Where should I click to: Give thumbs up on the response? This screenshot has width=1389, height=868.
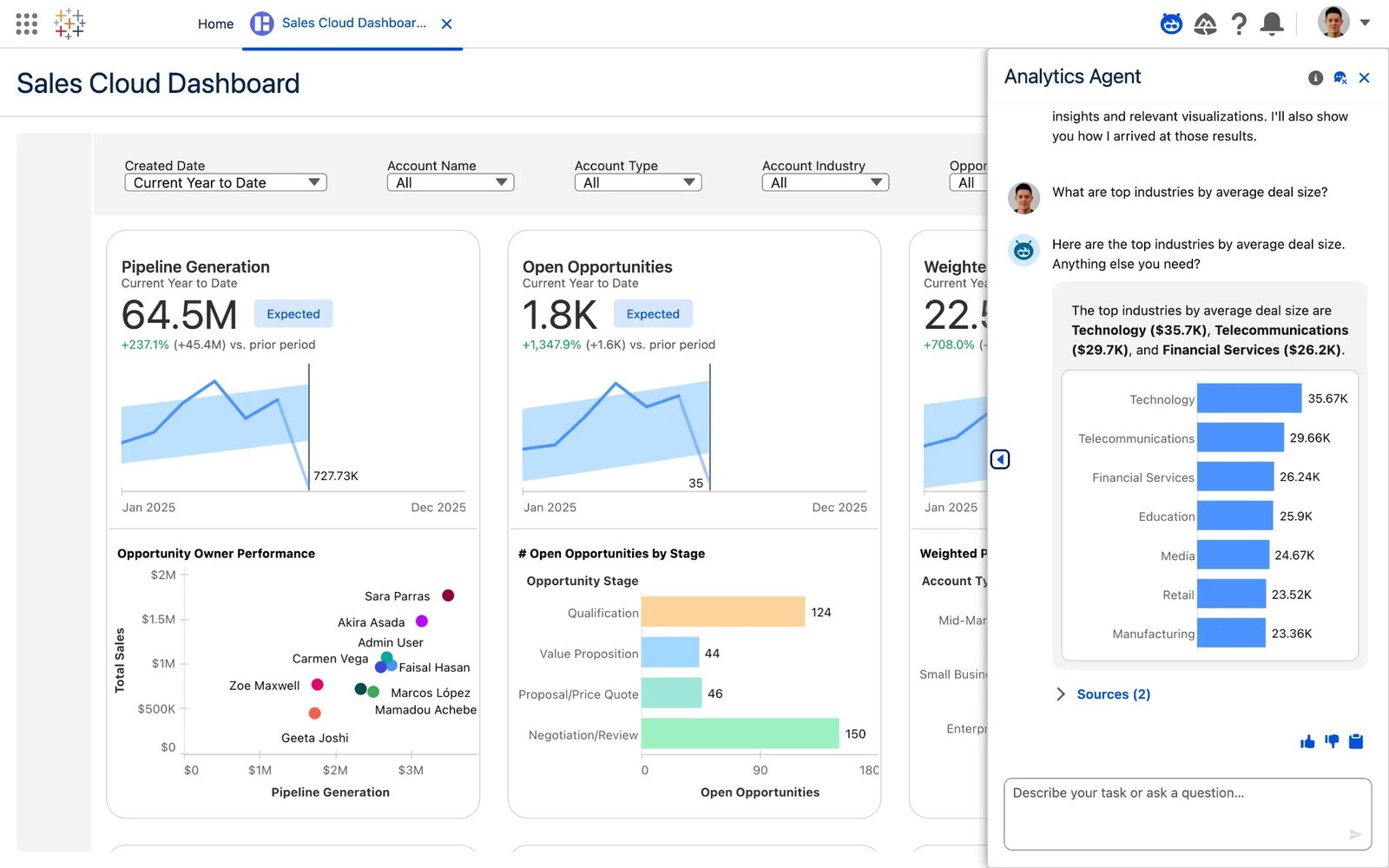tap(1307, 741)
